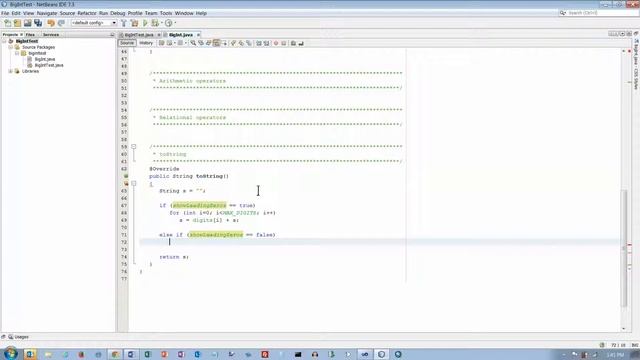Click the Find Previous Occurrence editor icon
This screenshot has height=360, width=640.
(x=201, y=43)
